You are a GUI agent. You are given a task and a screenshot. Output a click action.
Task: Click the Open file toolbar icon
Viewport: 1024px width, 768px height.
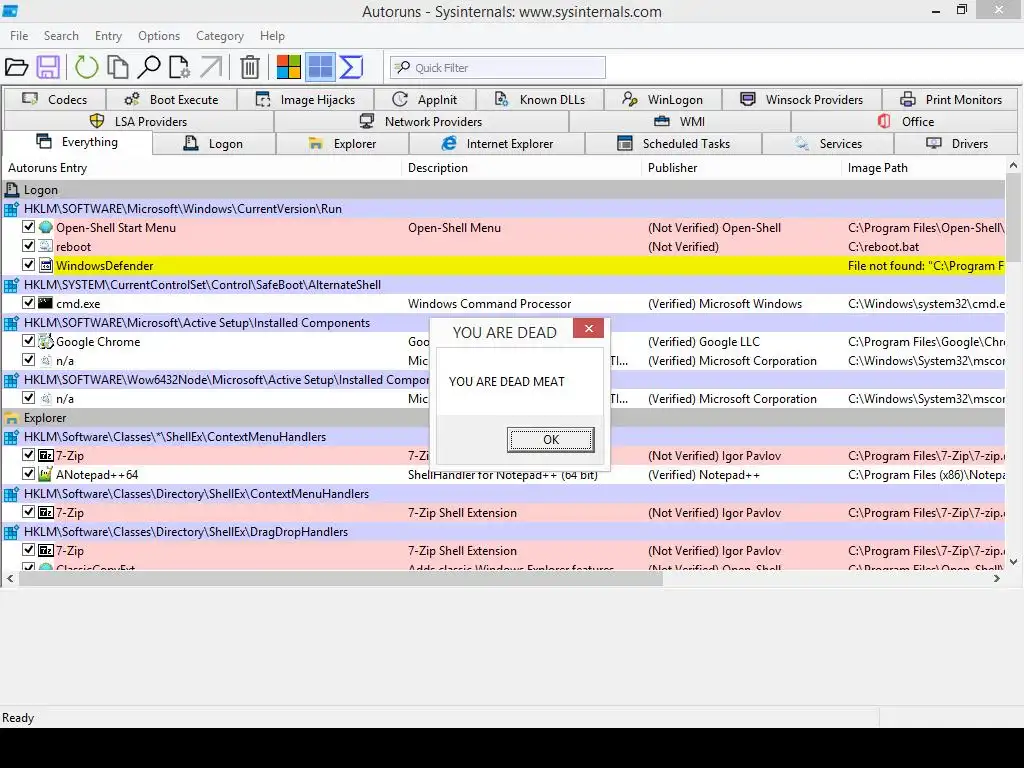point(16,67)
